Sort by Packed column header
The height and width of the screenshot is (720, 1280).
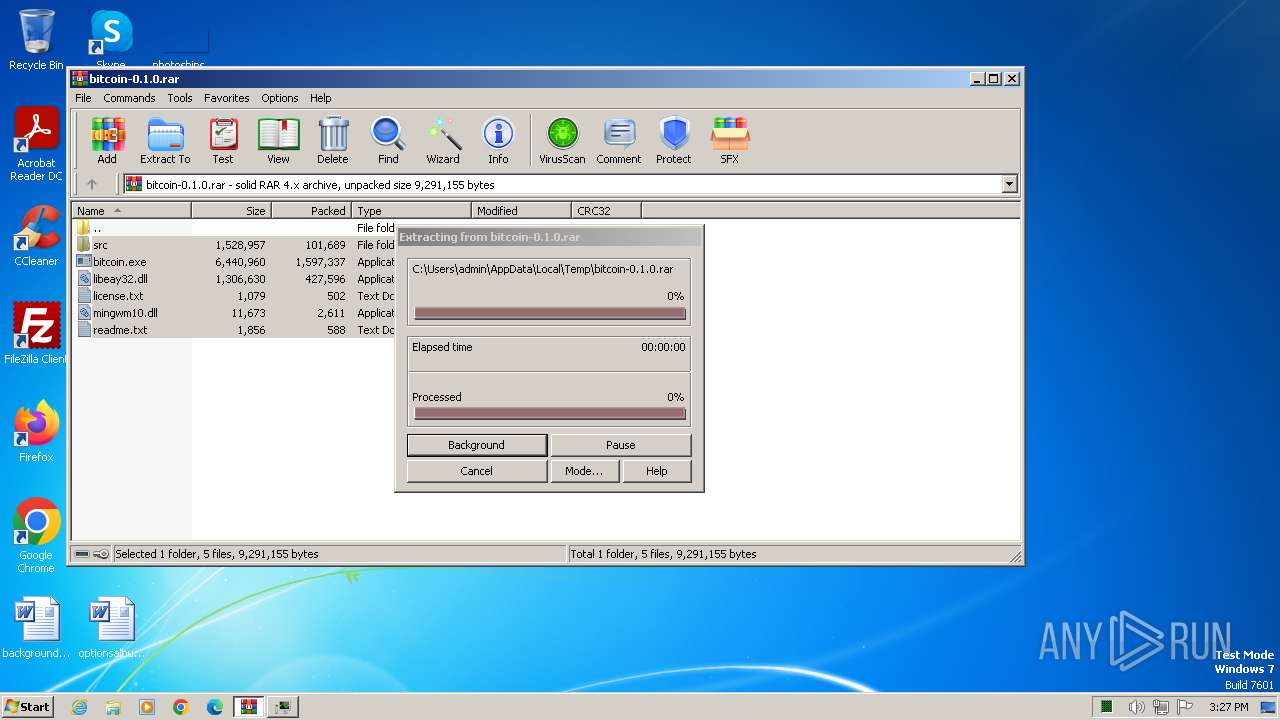coord(311,211)
